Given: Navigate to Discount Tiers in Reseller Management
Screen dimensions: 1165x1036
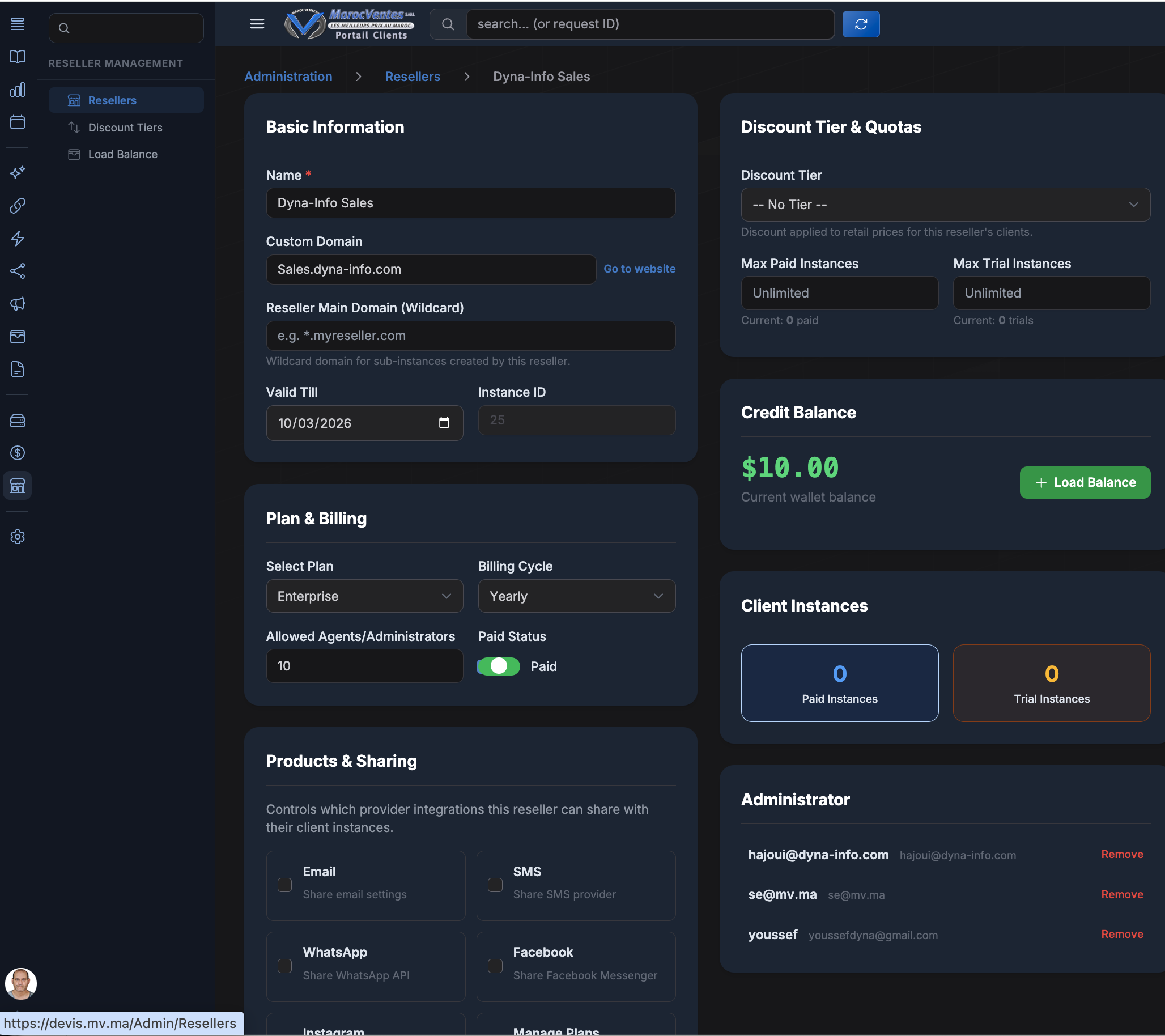Looking at the screenshot, I should click(x=125, y=127).
